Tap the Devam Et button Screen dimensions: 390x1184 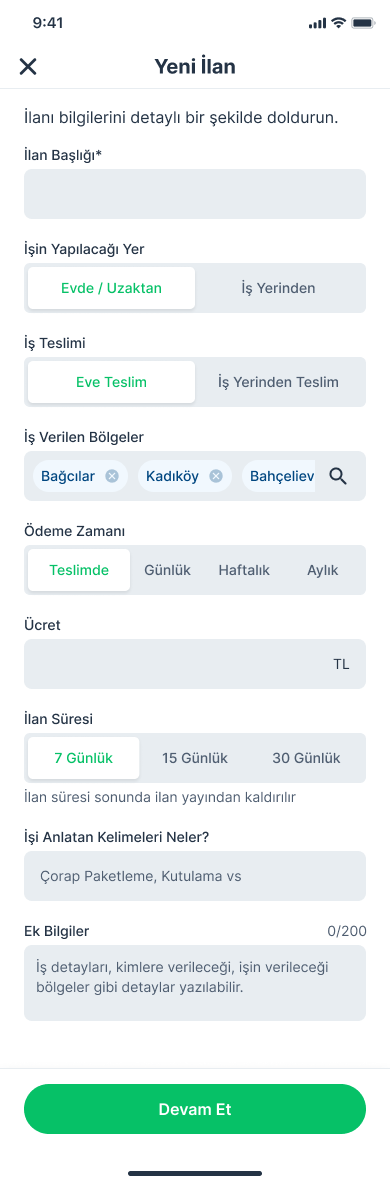195,1109
